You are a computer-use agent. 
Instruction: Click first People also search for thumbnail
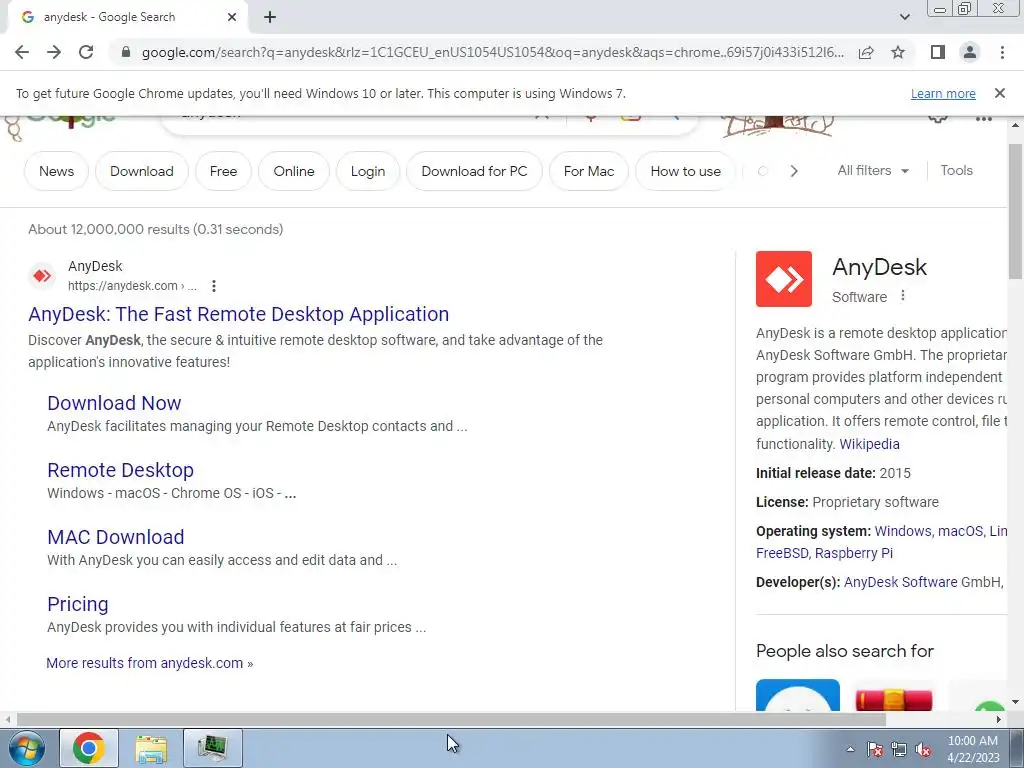[x=797, y=695]
